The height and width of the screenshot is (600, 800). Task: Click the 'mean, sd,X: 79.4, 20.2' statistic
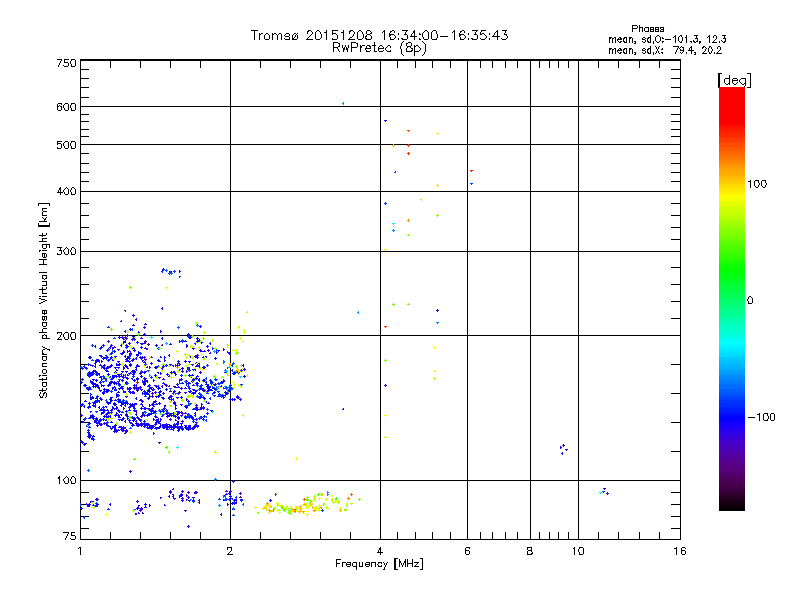click(x=665, y=50)
